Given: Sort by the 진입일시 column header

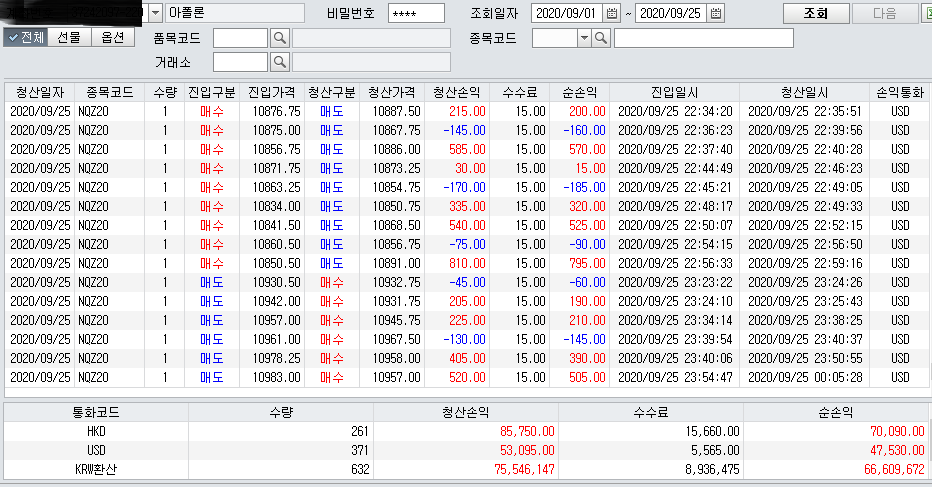Looking at the screenshot, I should point(675,92).
